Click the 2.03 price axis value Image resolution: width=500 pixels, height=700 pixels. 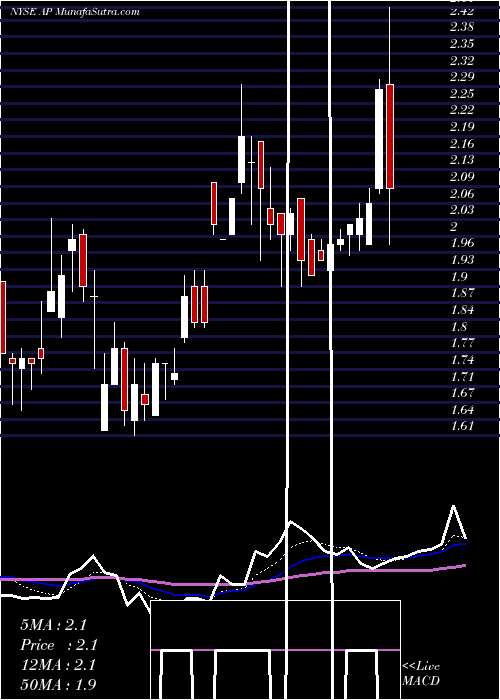(462, 210)
